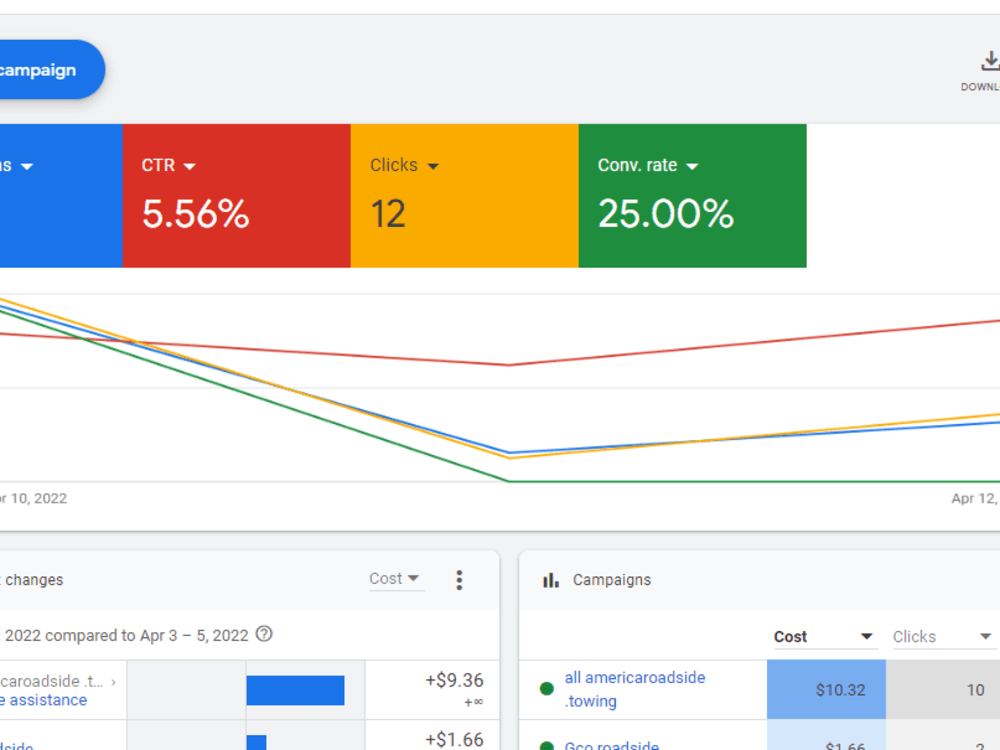The height and width of the screenshot is (750, 1000).
Task: Select the yellow Clicks 12 scorecard
Action: point(464,196)
